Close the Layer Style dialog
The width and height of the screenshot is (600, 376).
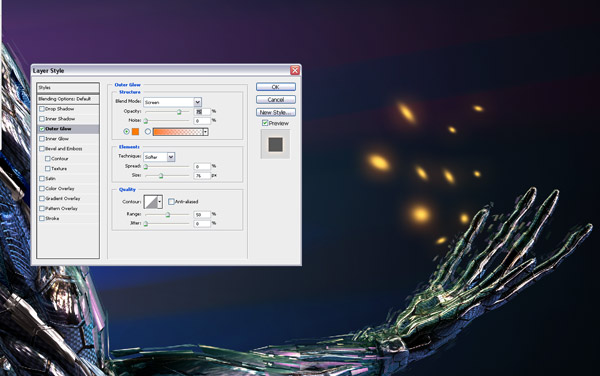295,70
